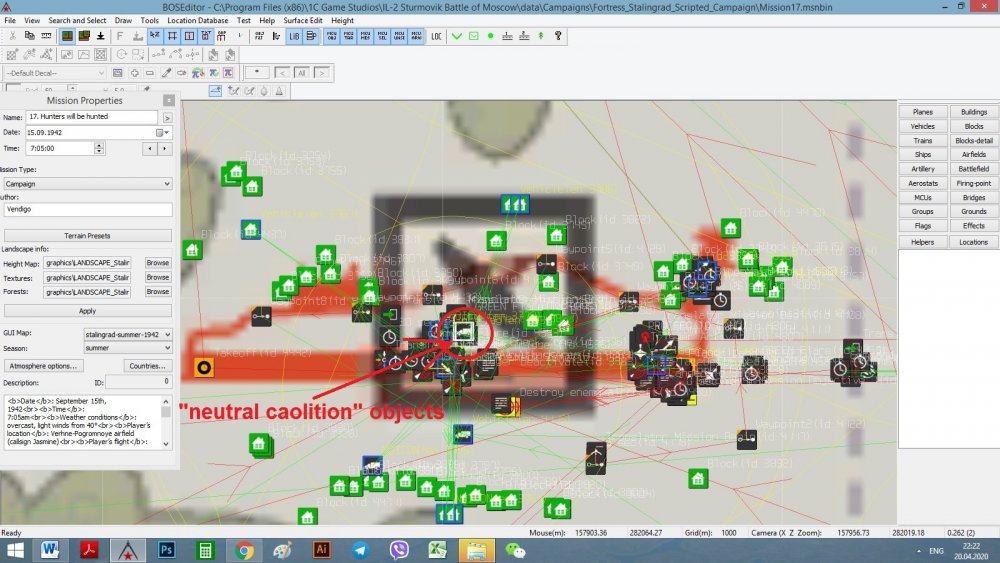
Task: Click the Cut scissors toolbar icon
Action: click(11, 36)
